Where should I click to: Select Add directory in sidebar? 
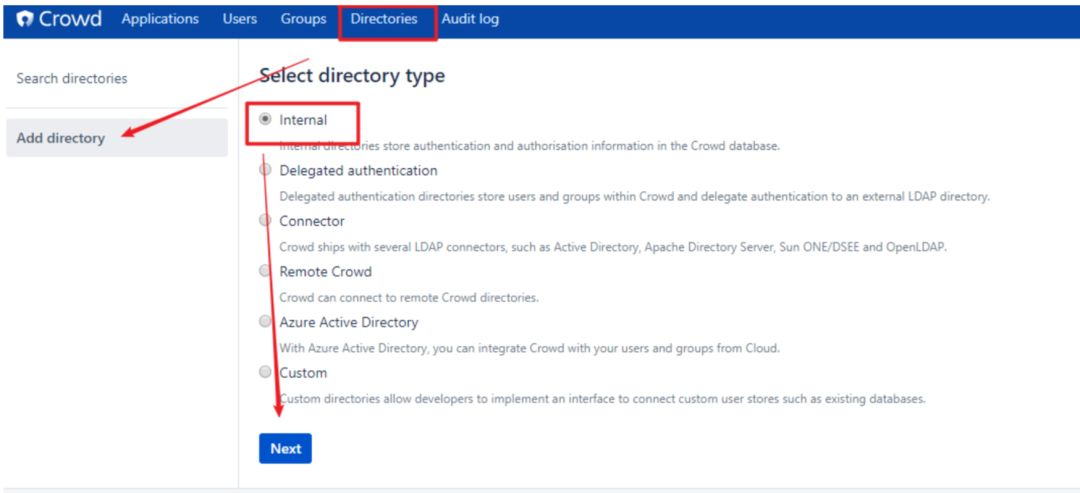point(117,138)
